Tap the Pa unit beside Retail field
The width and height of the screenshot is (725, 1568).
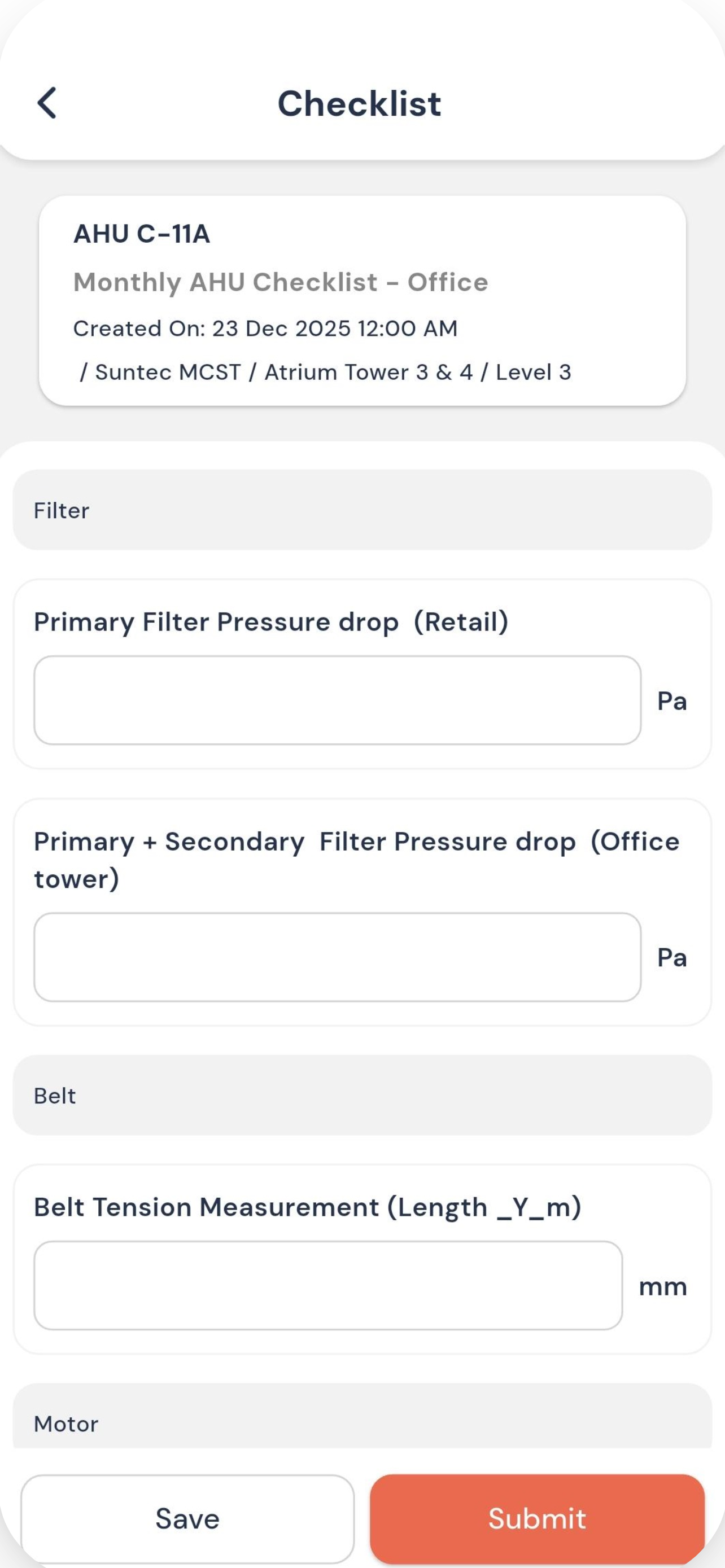coord(672,701)
